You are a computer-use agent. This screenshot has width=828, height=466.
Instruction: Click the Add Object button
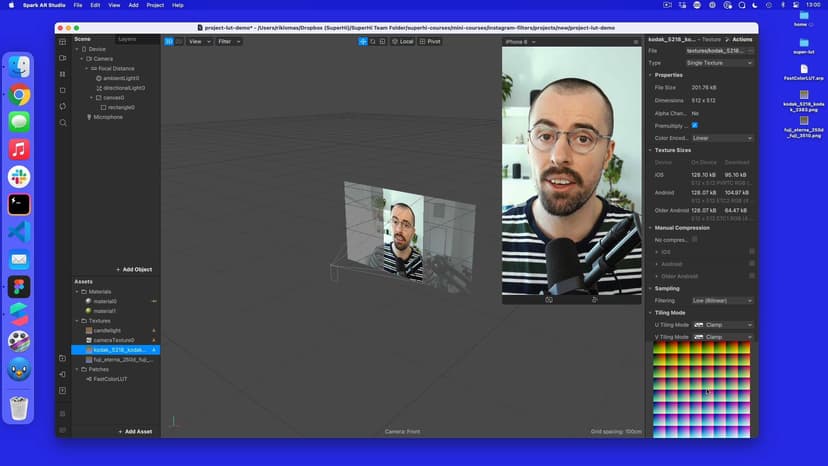click(134, 269)
